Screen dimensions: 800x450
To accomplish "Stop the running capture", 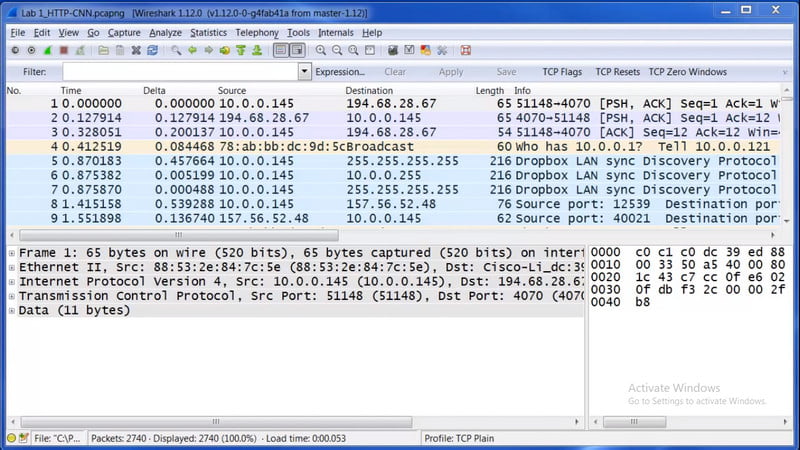I will tap(64, 51).
